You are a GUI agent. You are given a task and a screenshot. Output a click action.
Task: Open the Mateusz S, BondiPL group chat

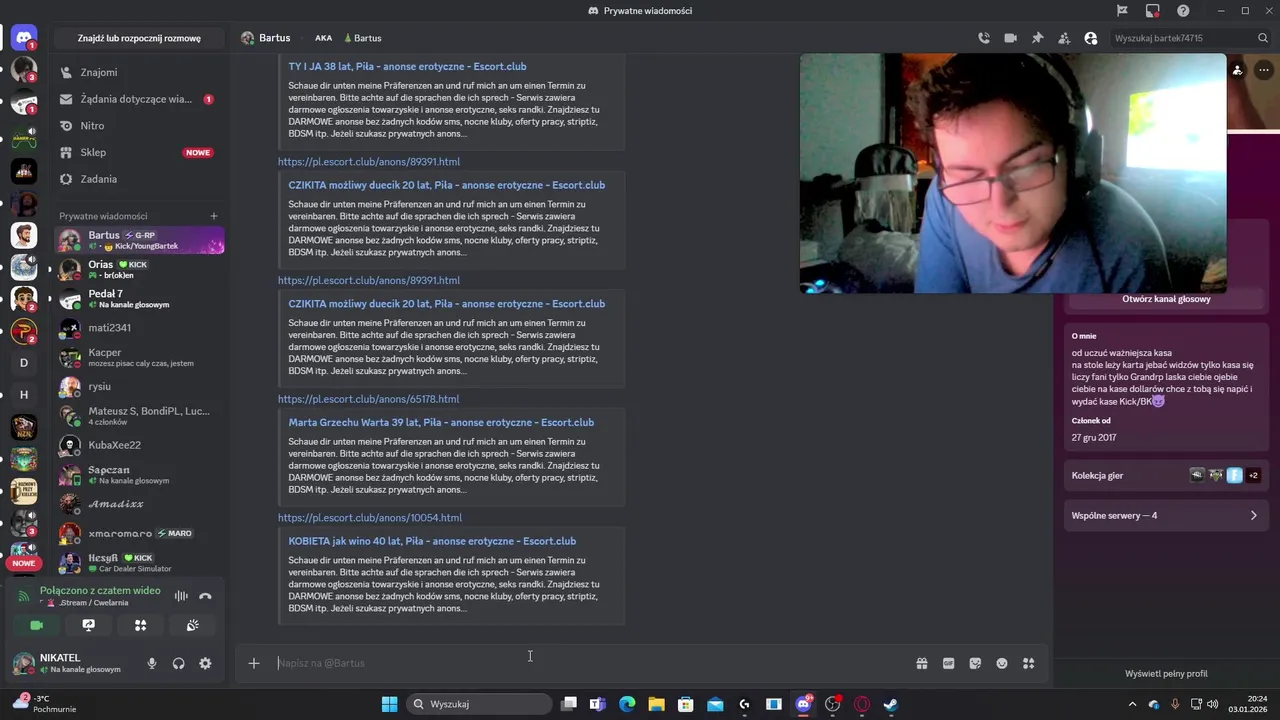139,416
